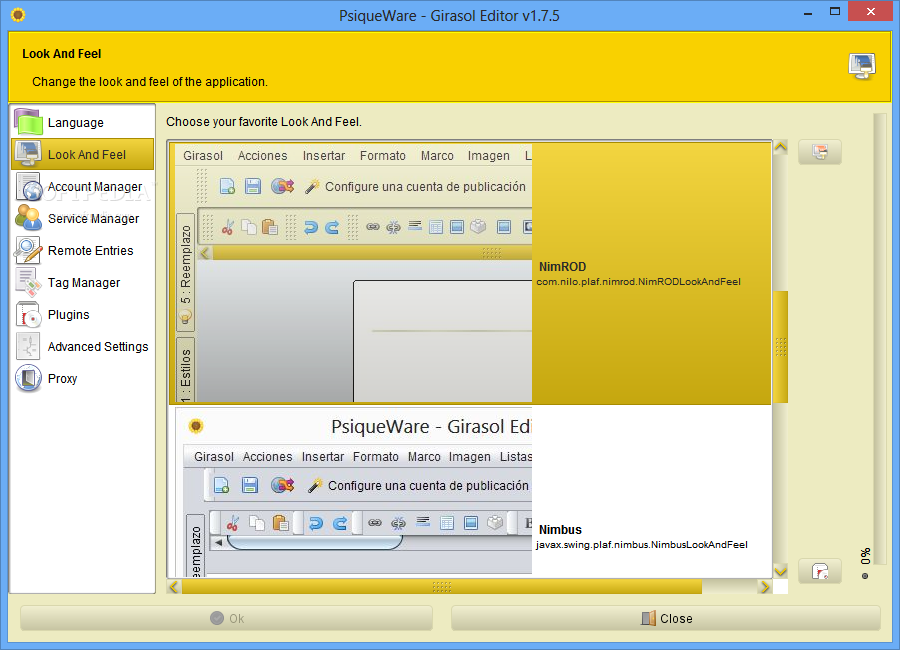Click the Ok button
Viewport: 900px width, 650px height.
(x=227, y=618)
